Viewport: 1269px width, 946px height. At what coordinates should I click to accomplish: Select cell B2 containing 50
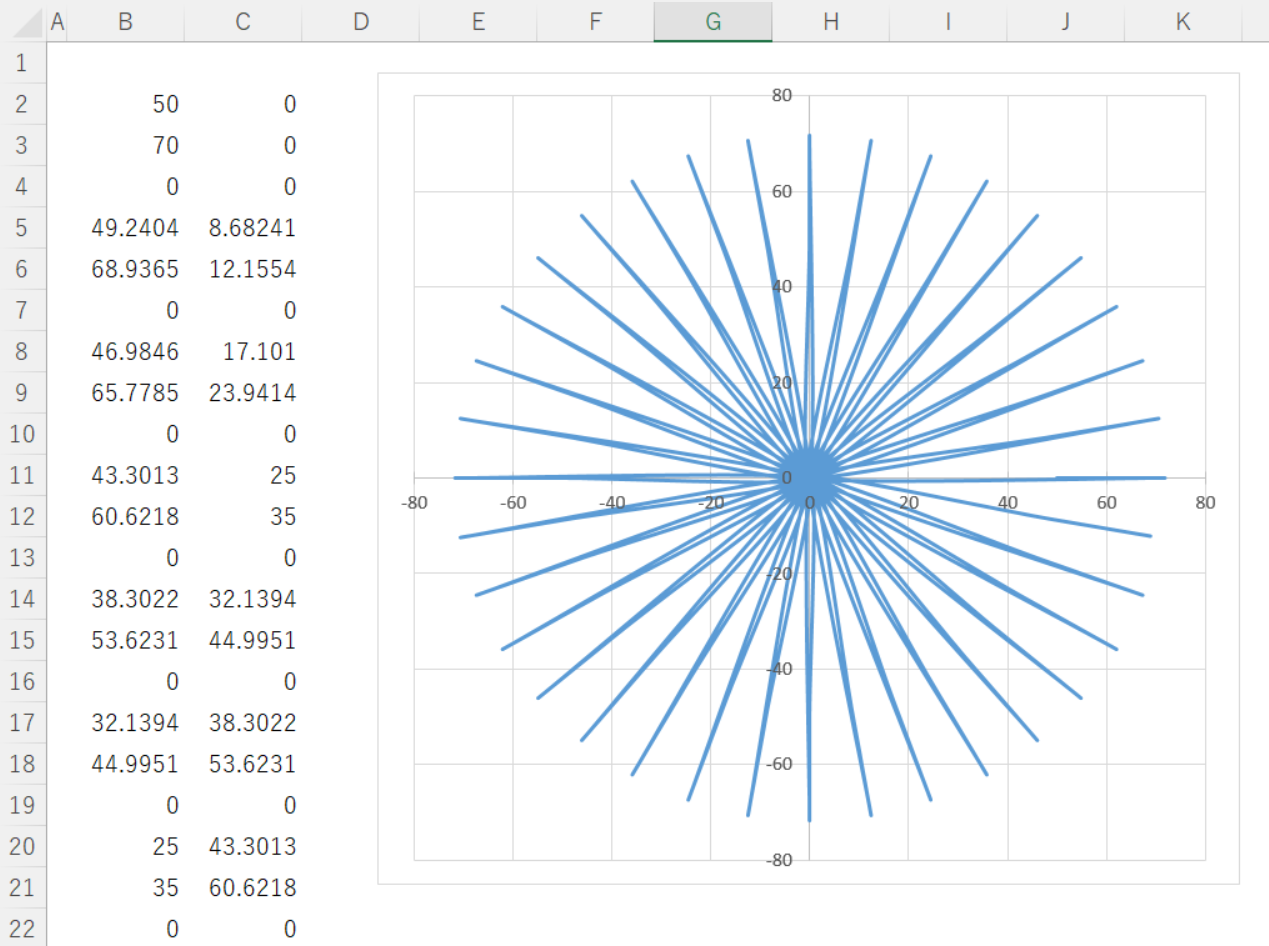125,104
